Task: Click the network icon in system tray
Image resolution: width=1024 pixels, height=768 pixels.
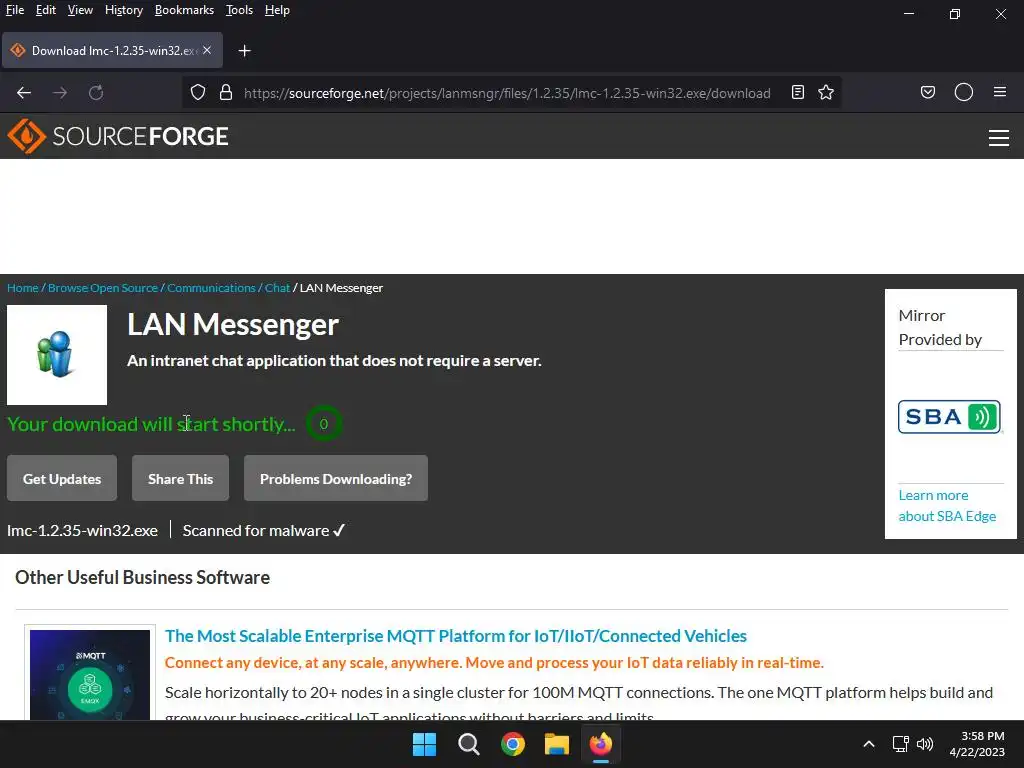Action: click(901, 744)
